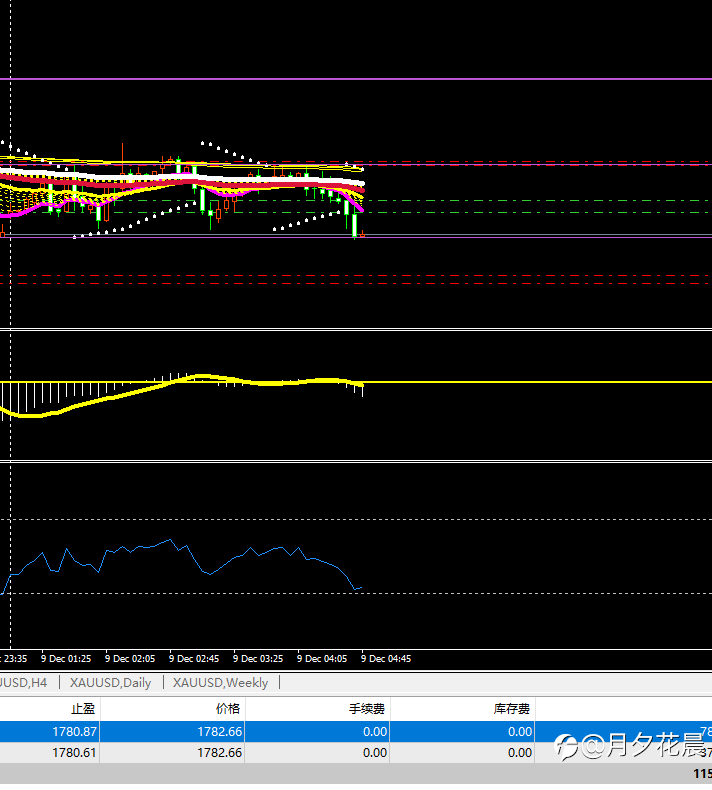This screenshot has width=712, height=790.
Task: Select the XAUUSD,Weekly chart tab
Action: point(220,683)
